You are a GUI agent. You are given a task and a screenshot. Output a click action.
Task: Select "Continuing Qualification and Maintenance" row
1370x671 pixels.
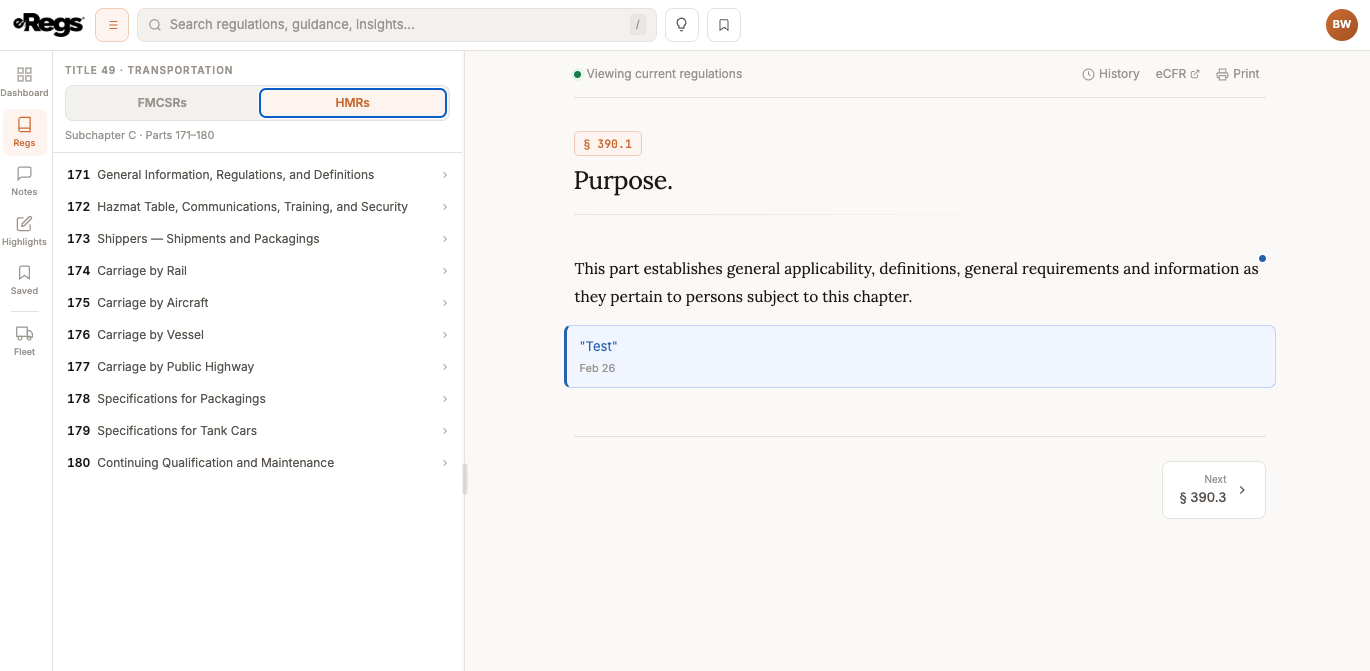pyautogui.click(x=258, y=463)
